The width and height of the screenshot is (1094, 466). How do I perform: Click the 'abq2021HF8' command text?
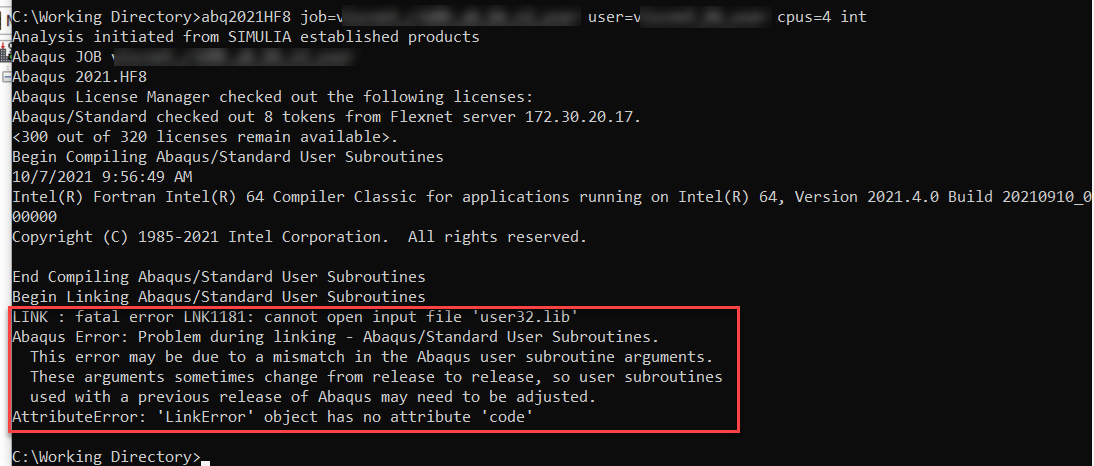pos(235,17)
